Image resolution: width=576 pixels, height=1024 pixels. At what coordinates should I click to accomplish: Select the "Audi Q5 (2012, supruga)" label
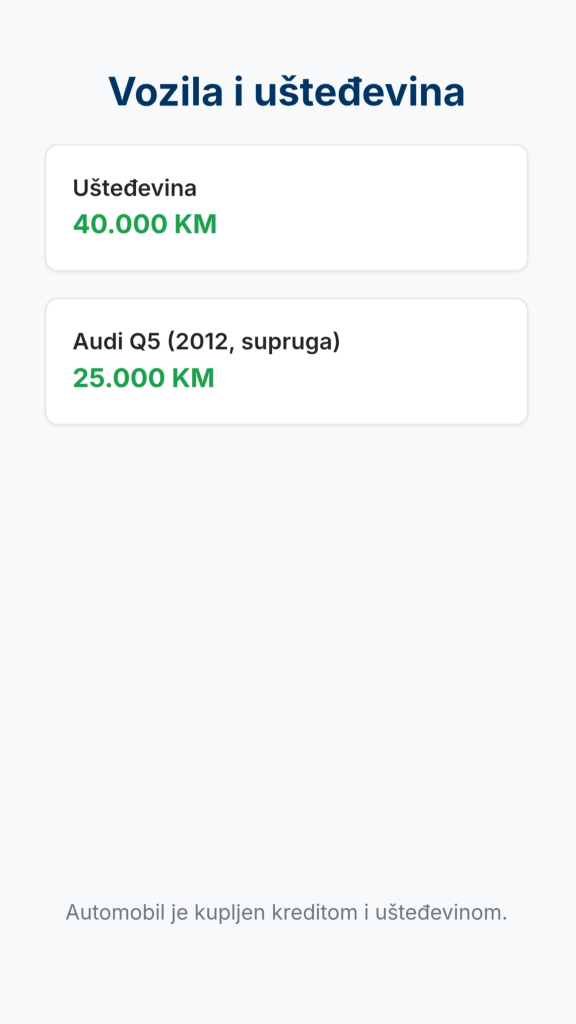[206, 342]
